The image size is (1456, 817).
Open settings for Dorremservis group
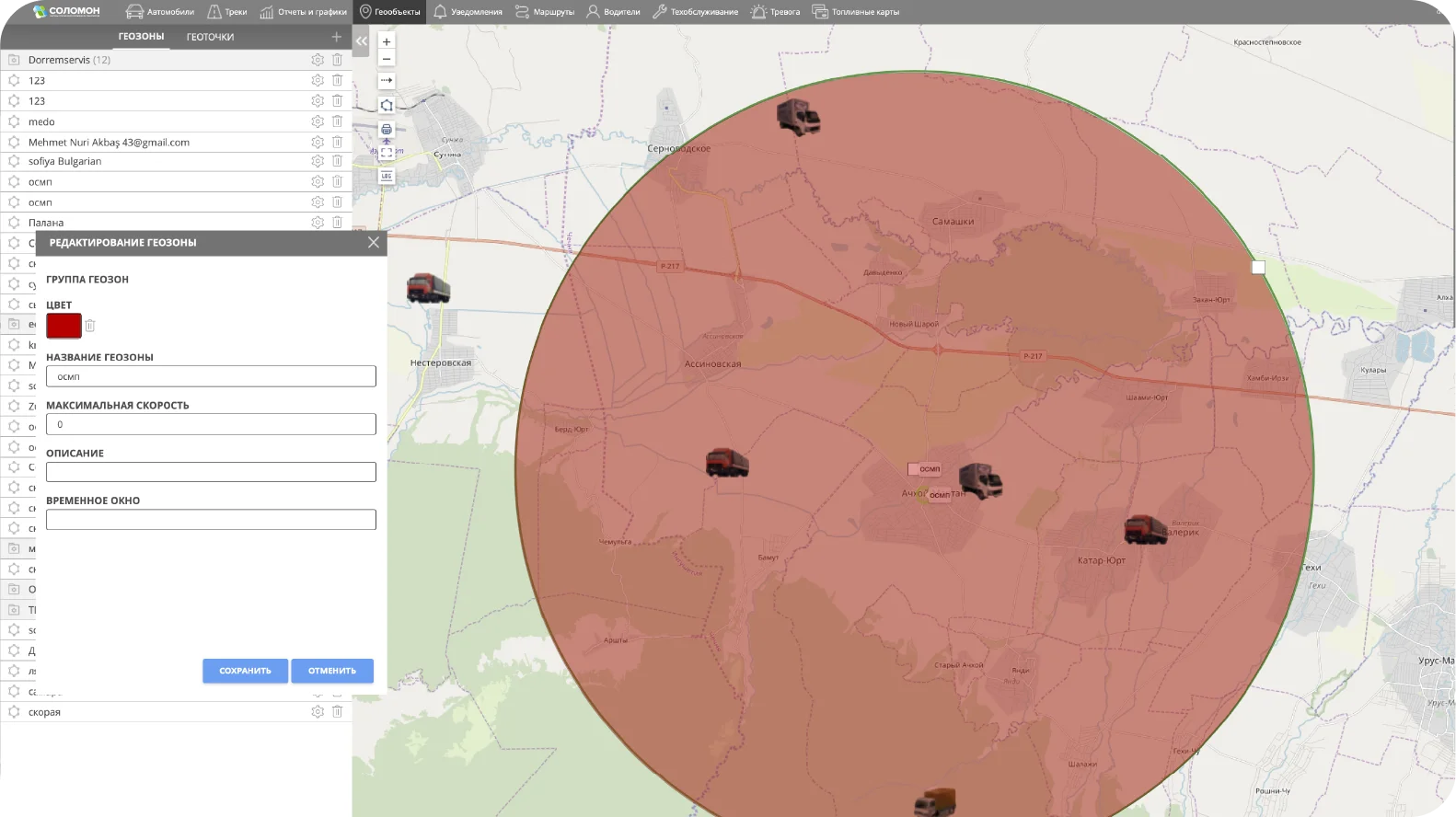(318, 60)
